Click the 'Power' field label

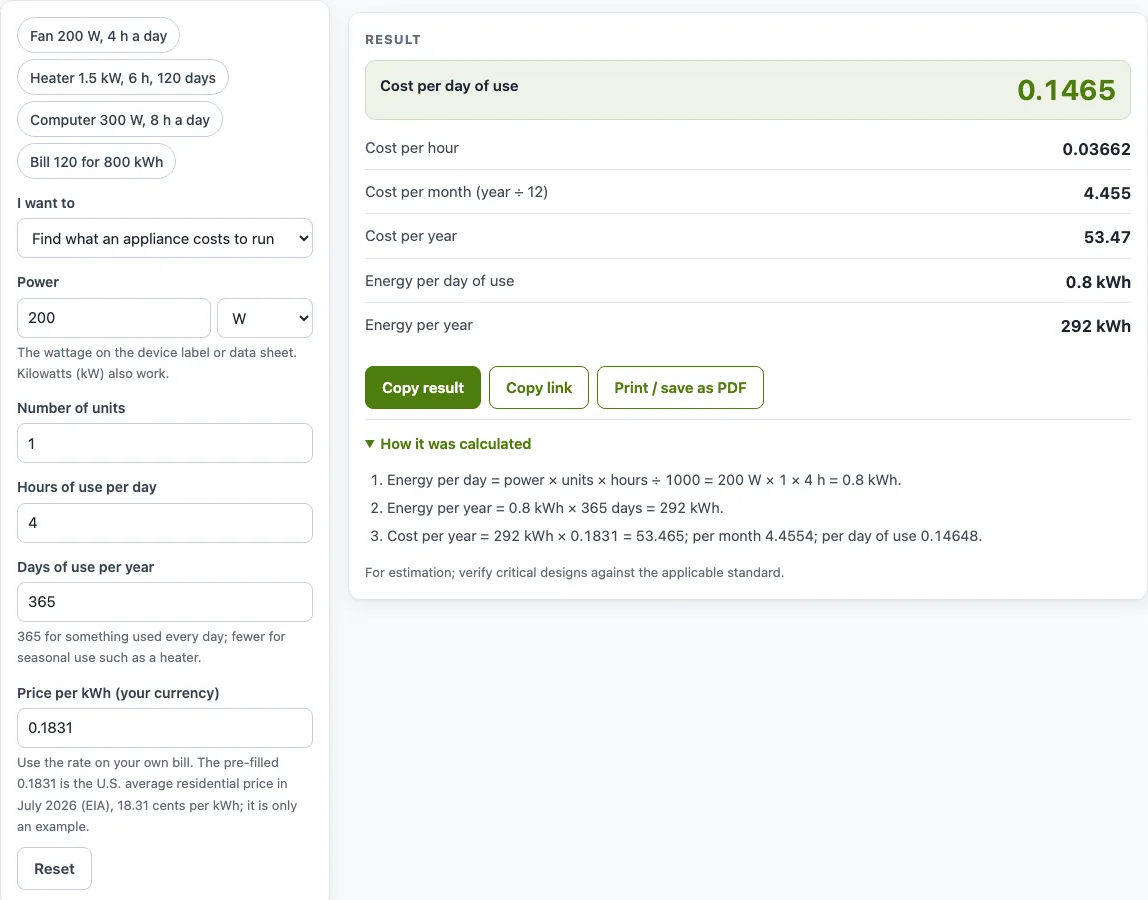pyautogui.click(x=38, y=282)
